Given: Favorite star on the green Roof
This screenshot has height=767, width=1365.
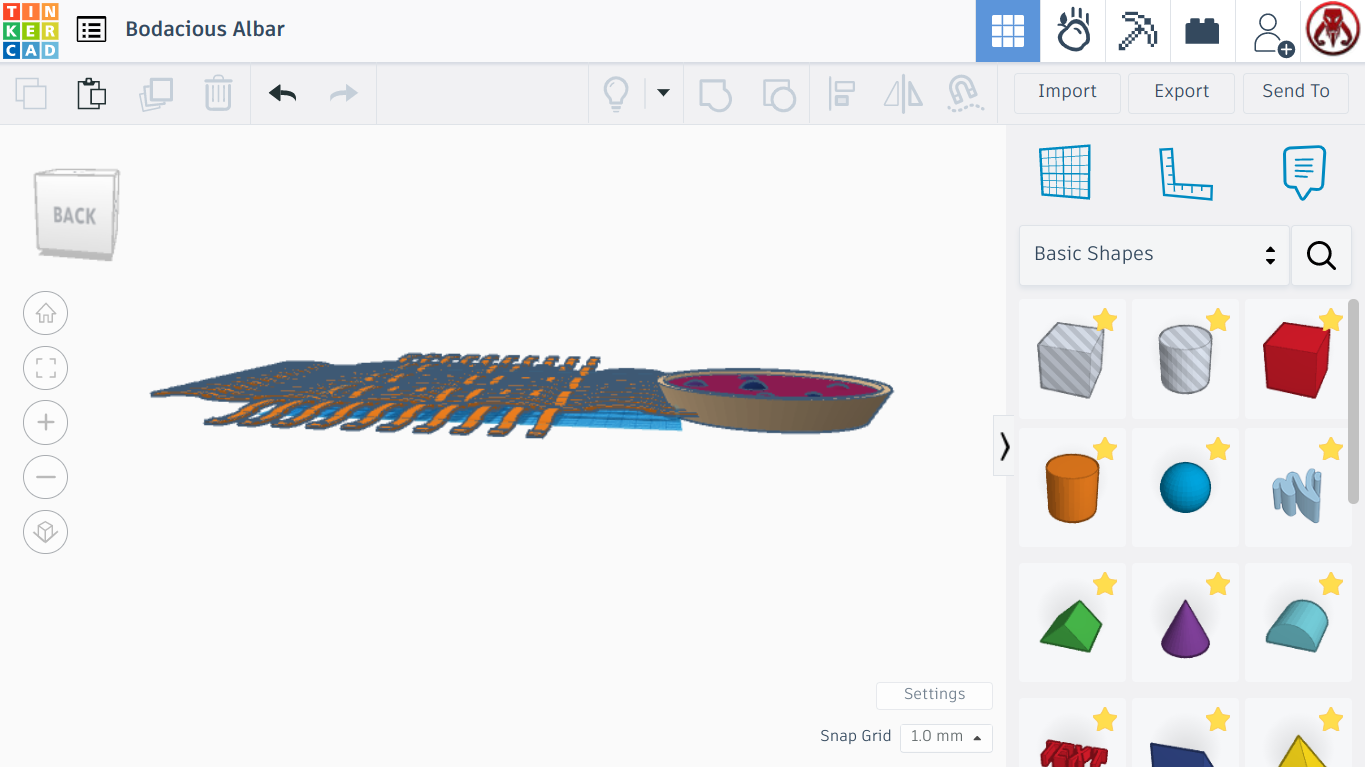Looking at the screenshot, I should (1105, 584).
